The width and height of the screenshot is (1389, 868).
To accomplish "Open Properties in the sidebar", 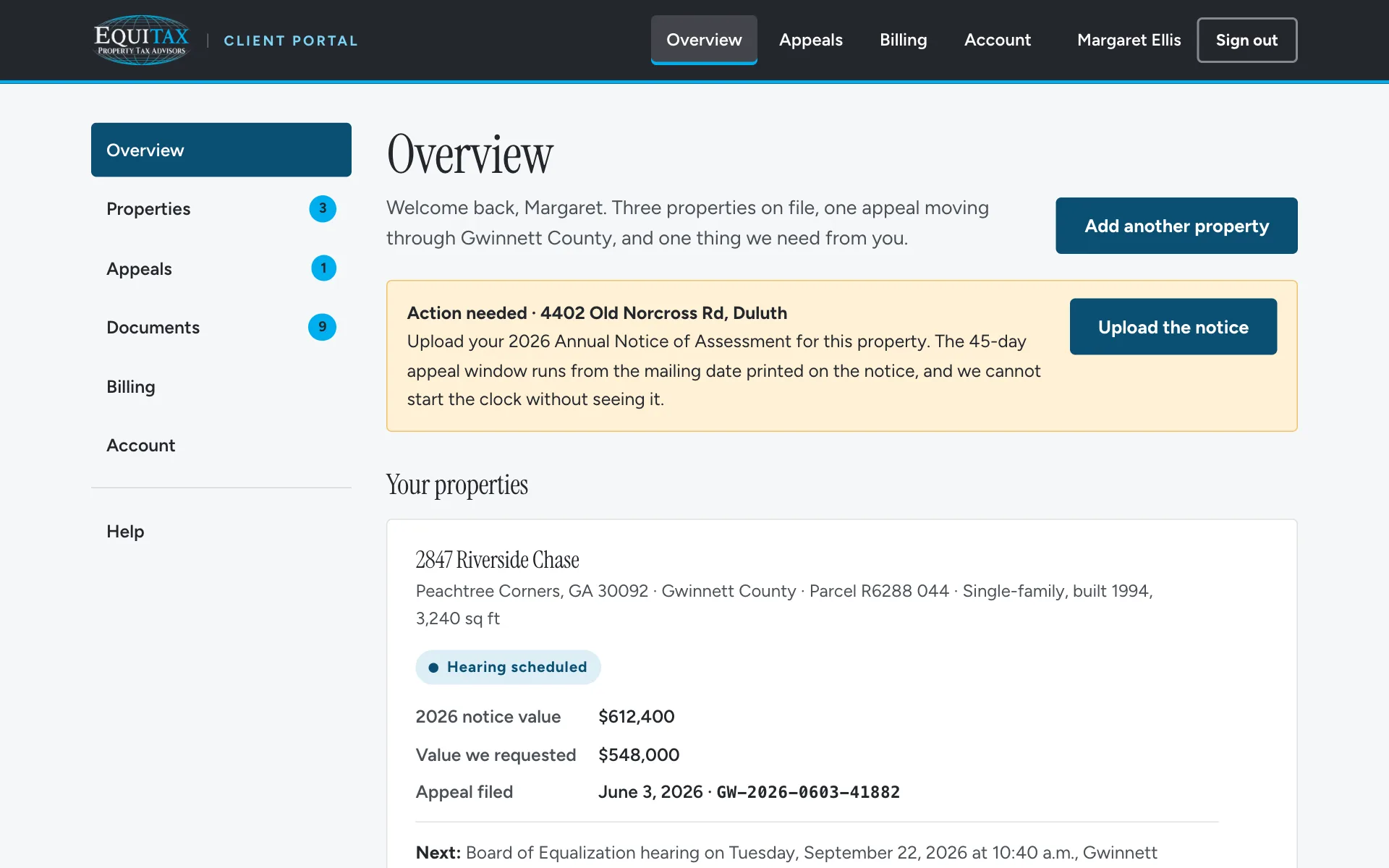I will tap(221, 209).
